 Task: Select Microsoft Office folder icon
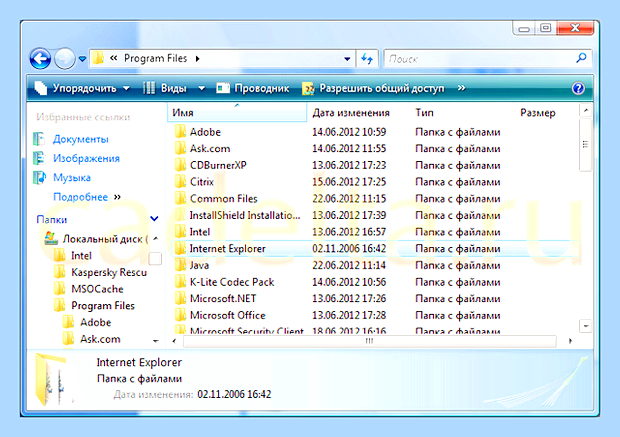point(180,315)
